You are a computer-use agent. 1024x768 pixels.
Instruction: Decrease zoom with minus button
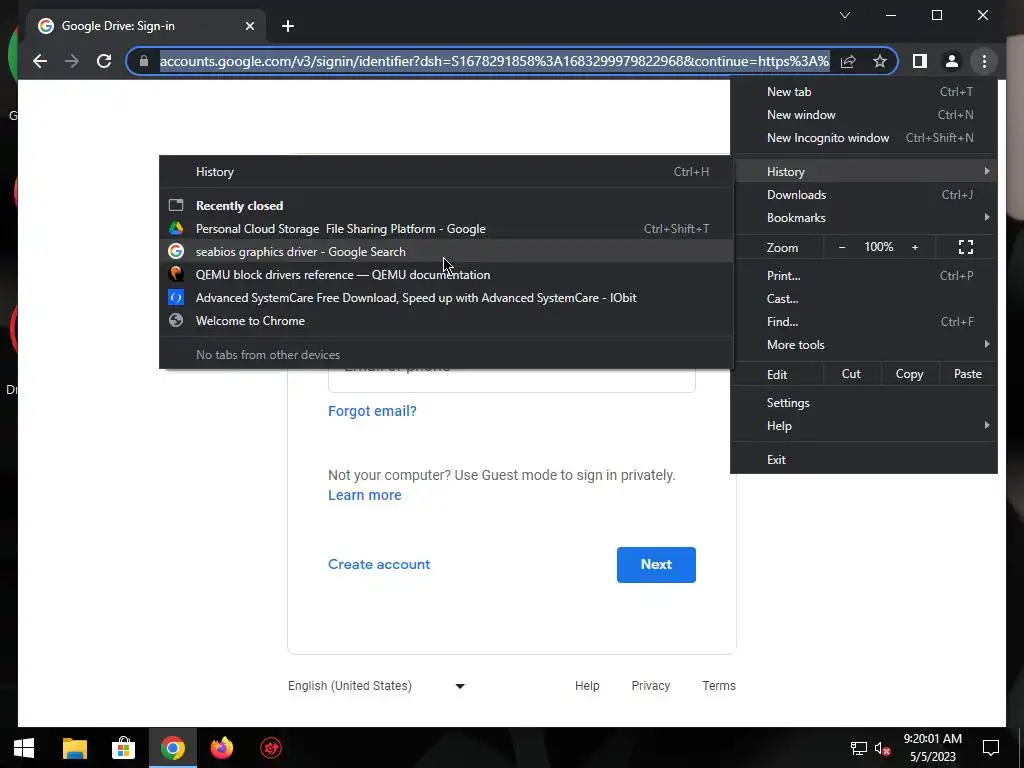pos(842,247)
